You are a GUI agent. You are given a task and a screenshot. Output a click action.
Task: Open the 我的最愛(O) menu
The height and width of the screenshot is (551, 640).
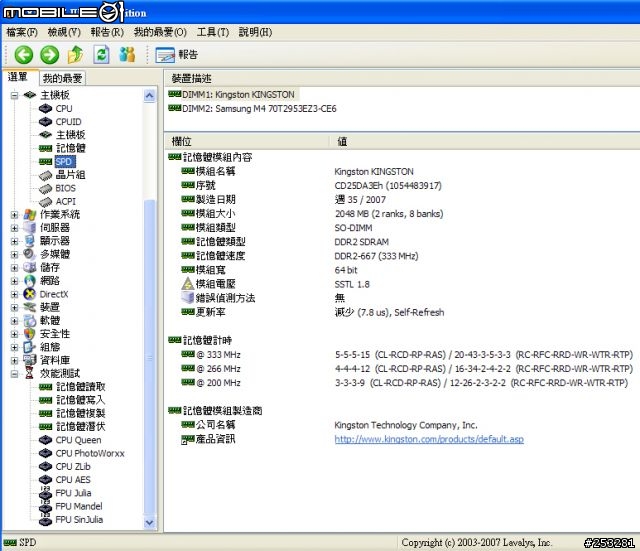[160, 32]
